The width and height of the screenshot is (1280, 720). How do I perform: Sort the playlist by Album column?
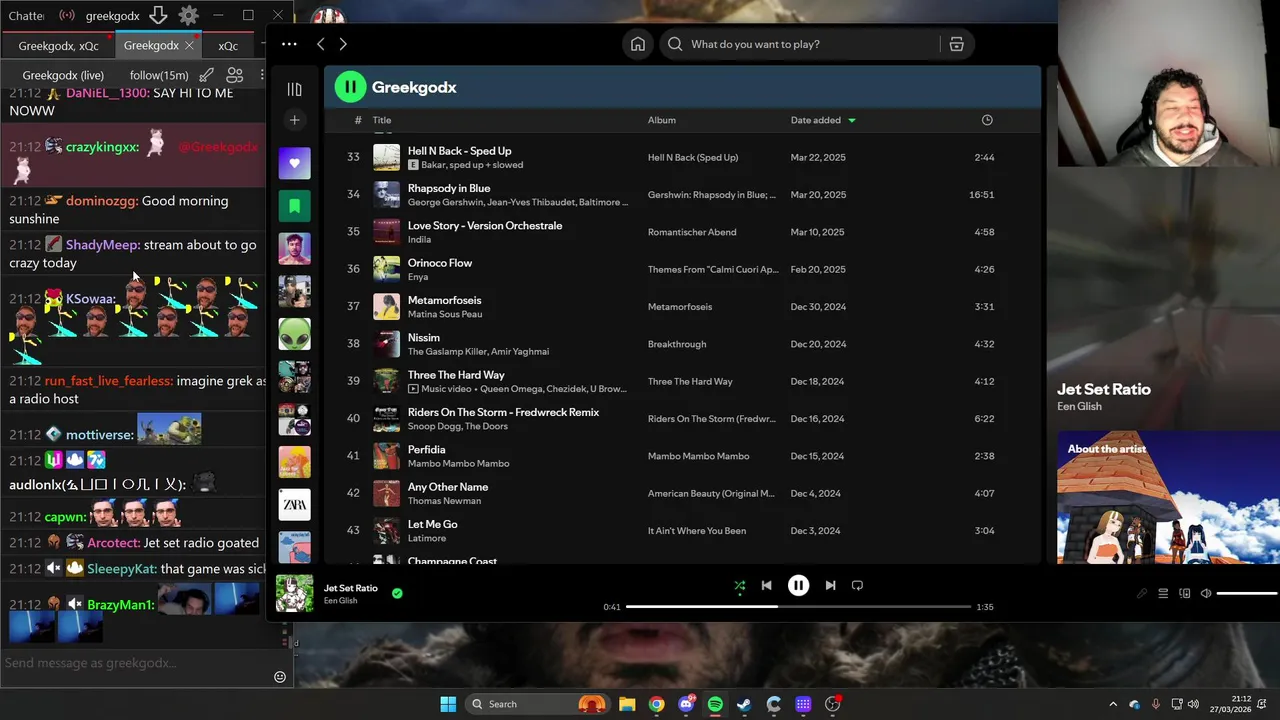[x=662, y=120]
